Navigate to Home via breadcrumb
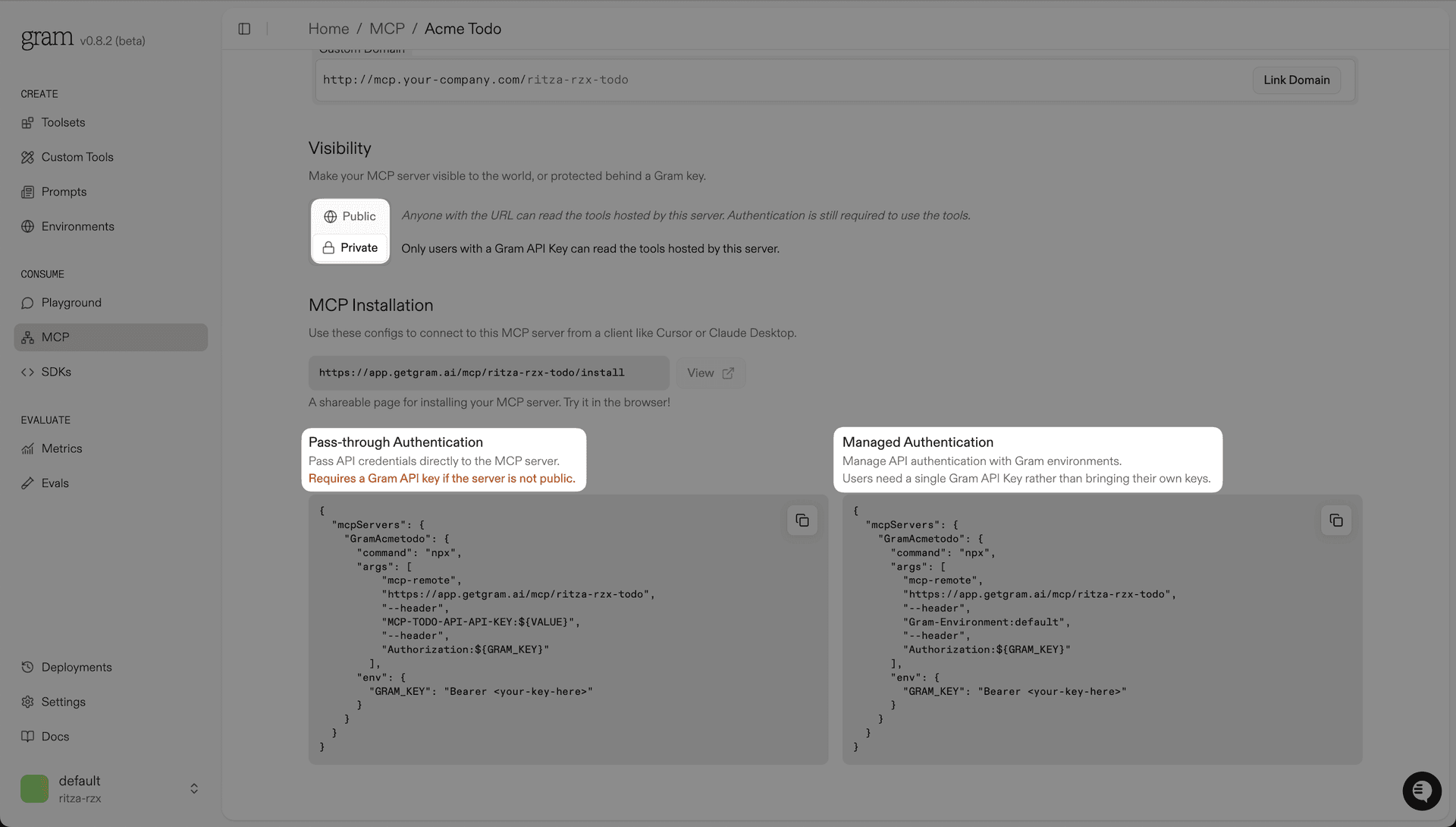This screenshot has width=1456, height=827. point(328,28)
